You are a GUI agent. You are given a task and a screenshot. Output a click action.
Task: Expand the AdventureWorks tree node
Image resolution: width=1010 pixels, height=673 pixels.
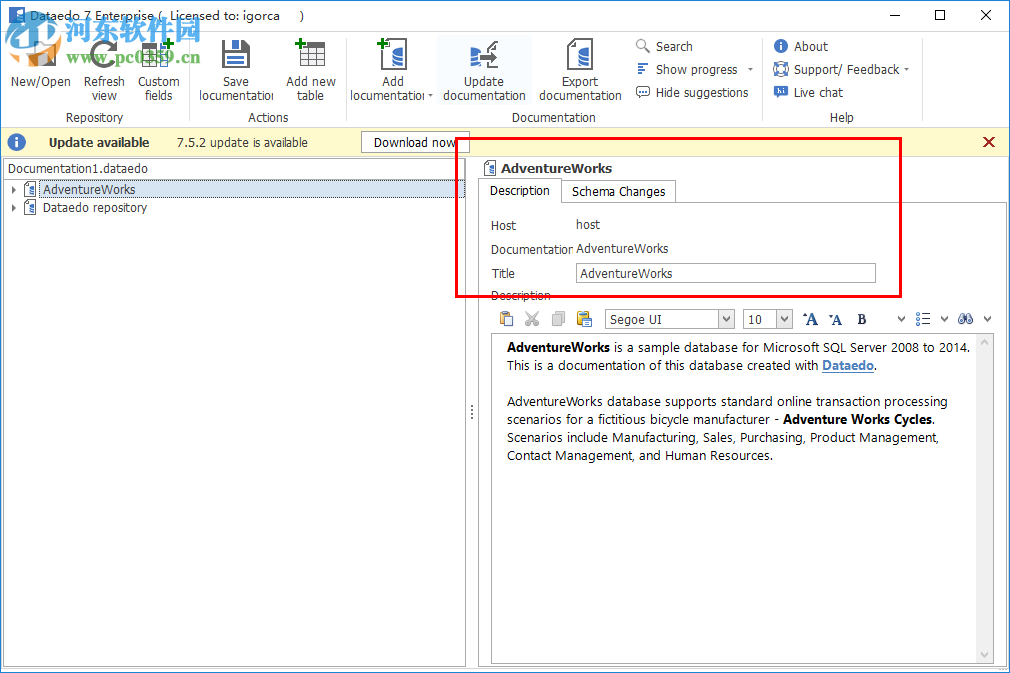(x=14, y=189)
